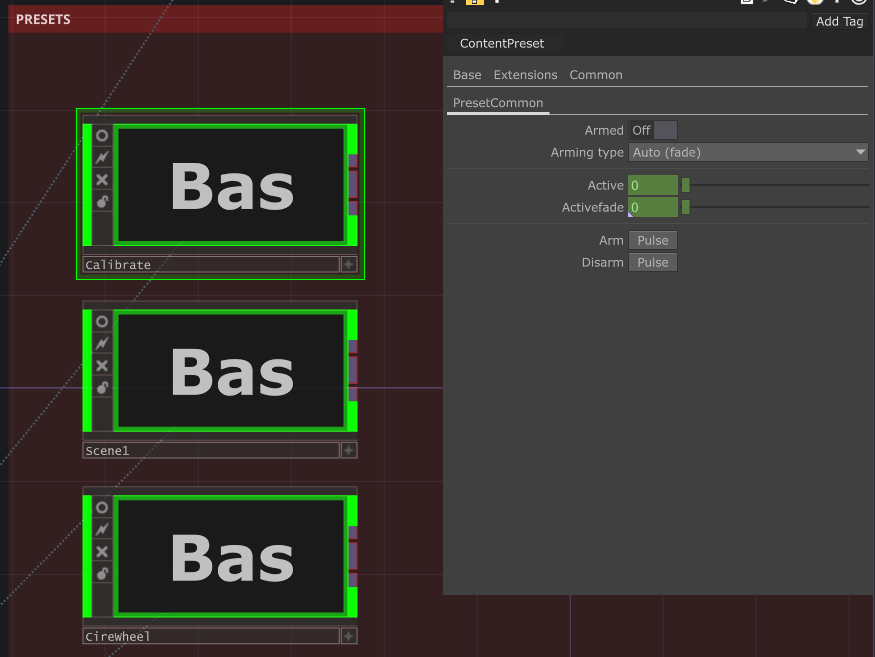Click the ContentPreset operator name field
Viewport: 875px width, 657px height.
click(504, 44)
